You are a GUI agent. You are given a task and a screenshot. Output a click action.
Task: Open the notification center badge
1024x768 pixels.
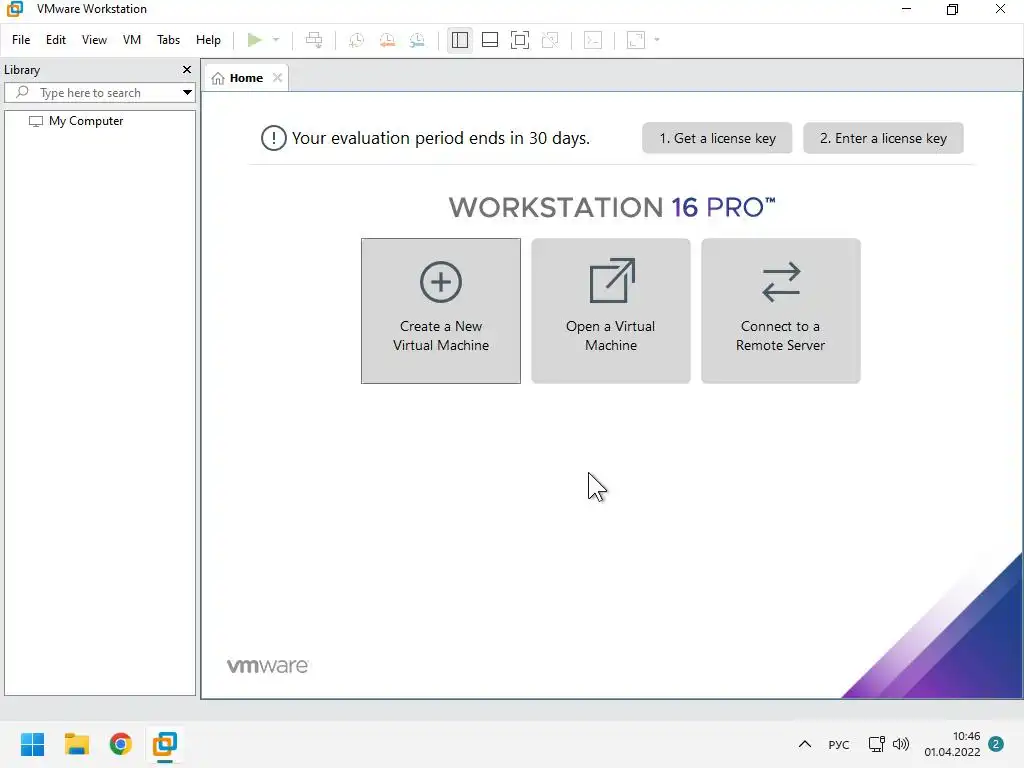(996, 744)
